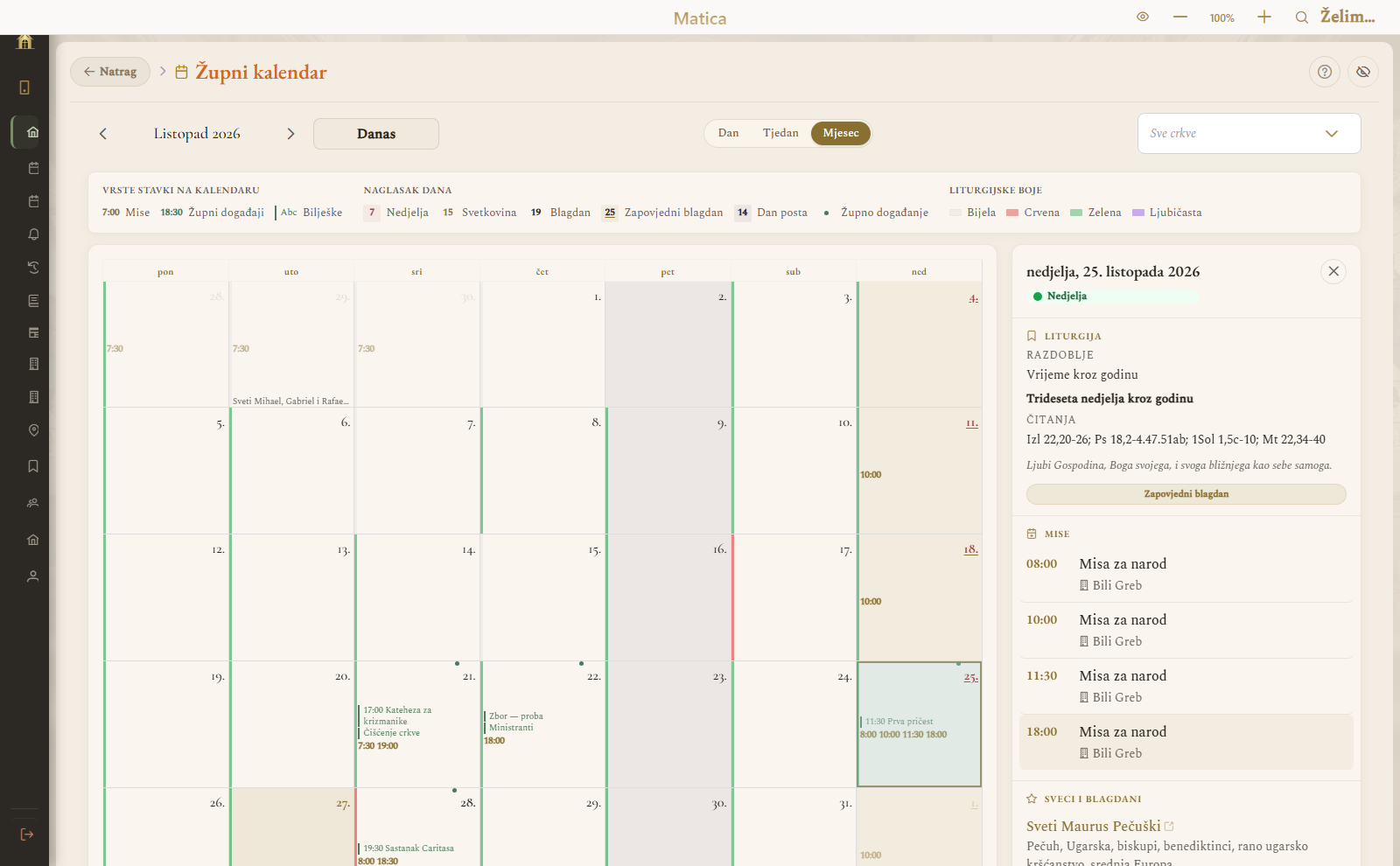Zoom in with the plus icon
Viewport: 1400px width, 866px height.
(1264, 17)
